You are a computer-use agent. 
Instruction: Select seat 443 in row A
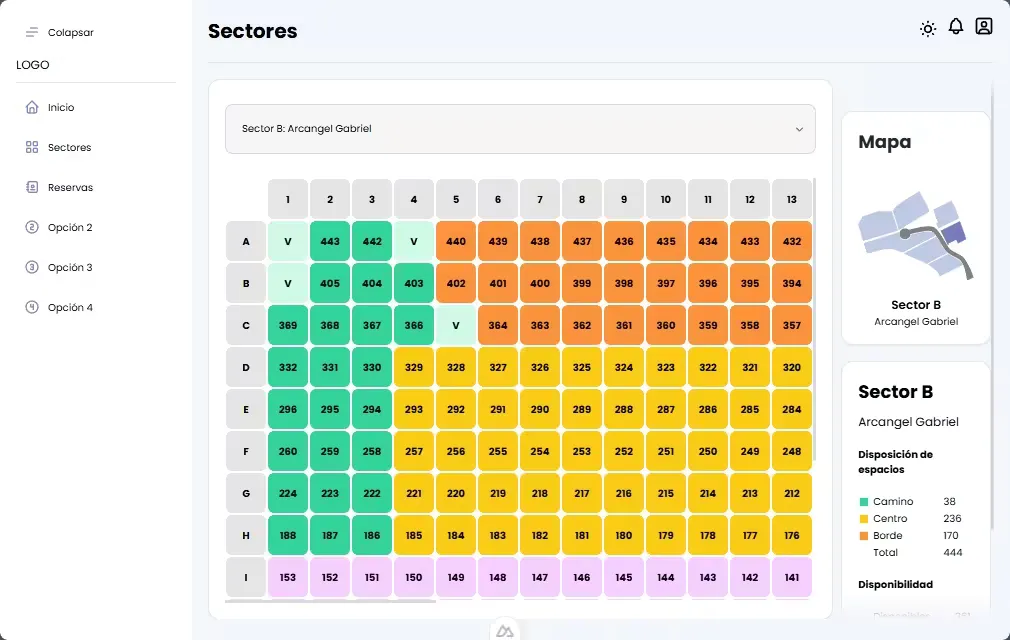pyautogui.click(x=330, y=241)
